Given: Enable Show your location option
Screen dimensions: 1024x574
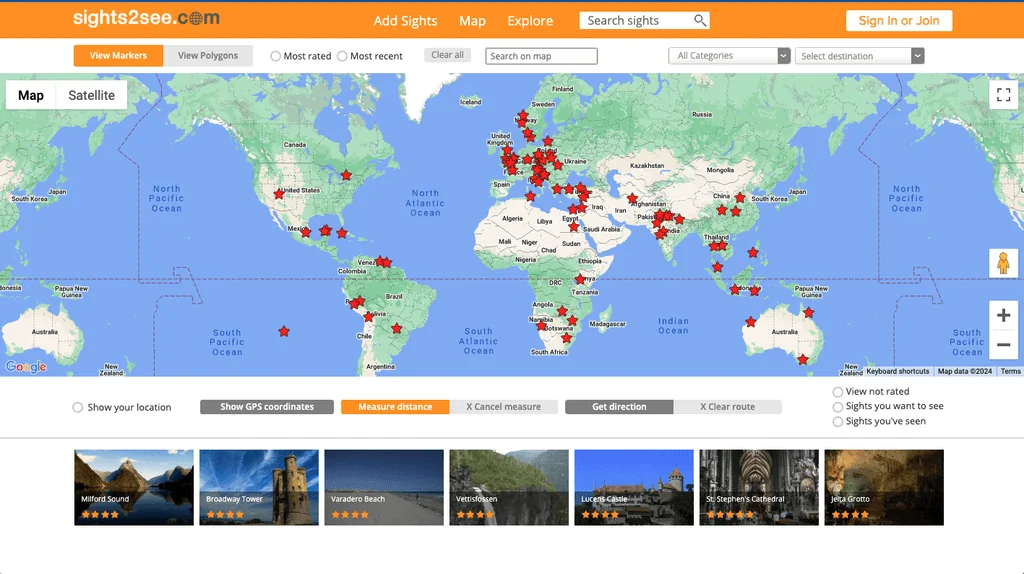Looking at the screenshot, I should [x=78, y=407].
